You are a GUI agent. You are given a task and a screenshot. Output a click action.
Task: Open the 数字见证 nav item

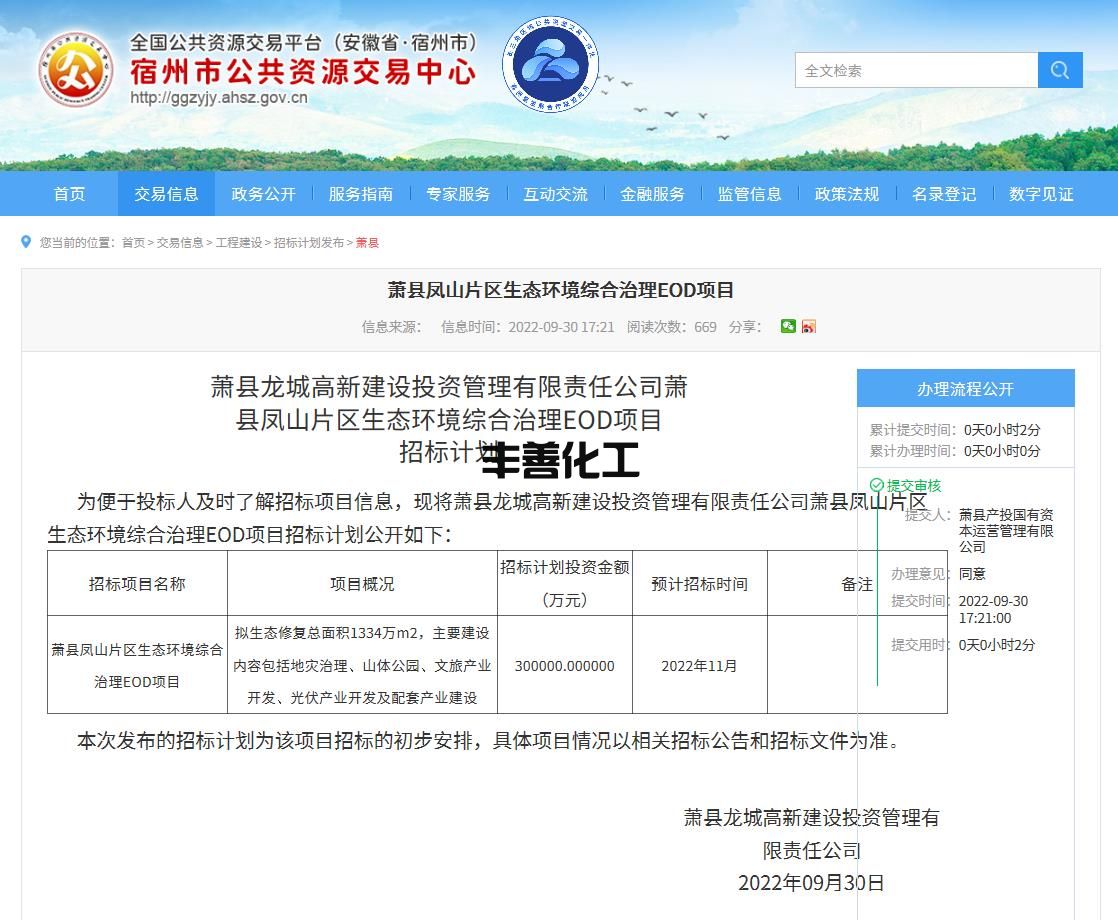1041,194
